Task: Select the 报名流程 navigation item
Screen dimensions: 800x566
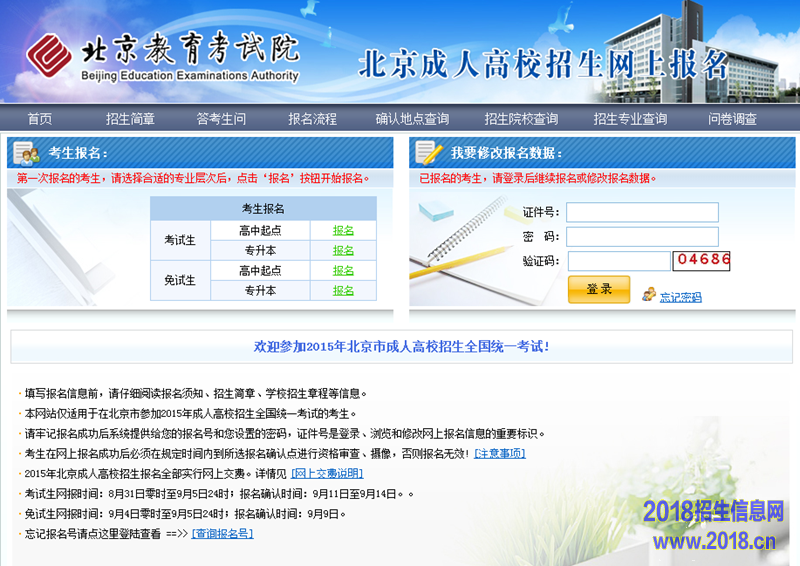Action: coord(312,119)
